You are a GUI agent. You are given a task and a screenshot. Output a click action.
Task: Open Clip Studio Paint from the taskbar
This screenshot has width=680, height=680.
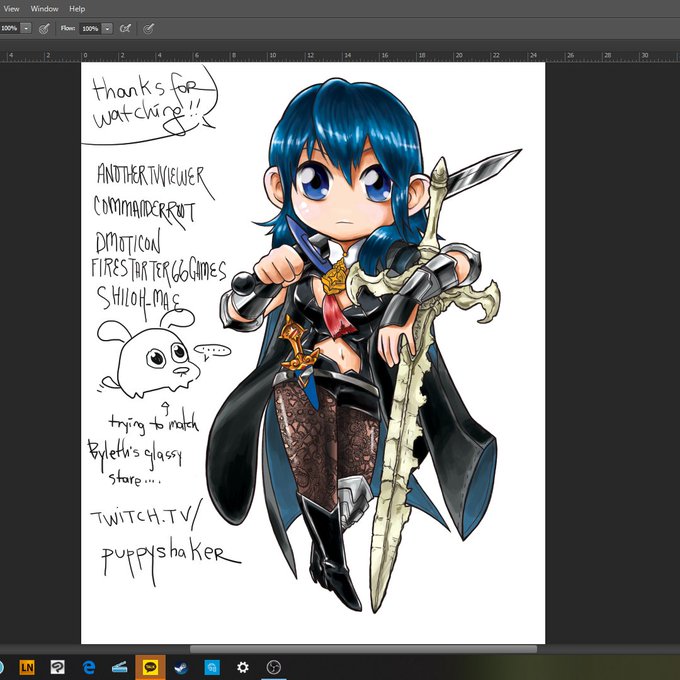57,667
